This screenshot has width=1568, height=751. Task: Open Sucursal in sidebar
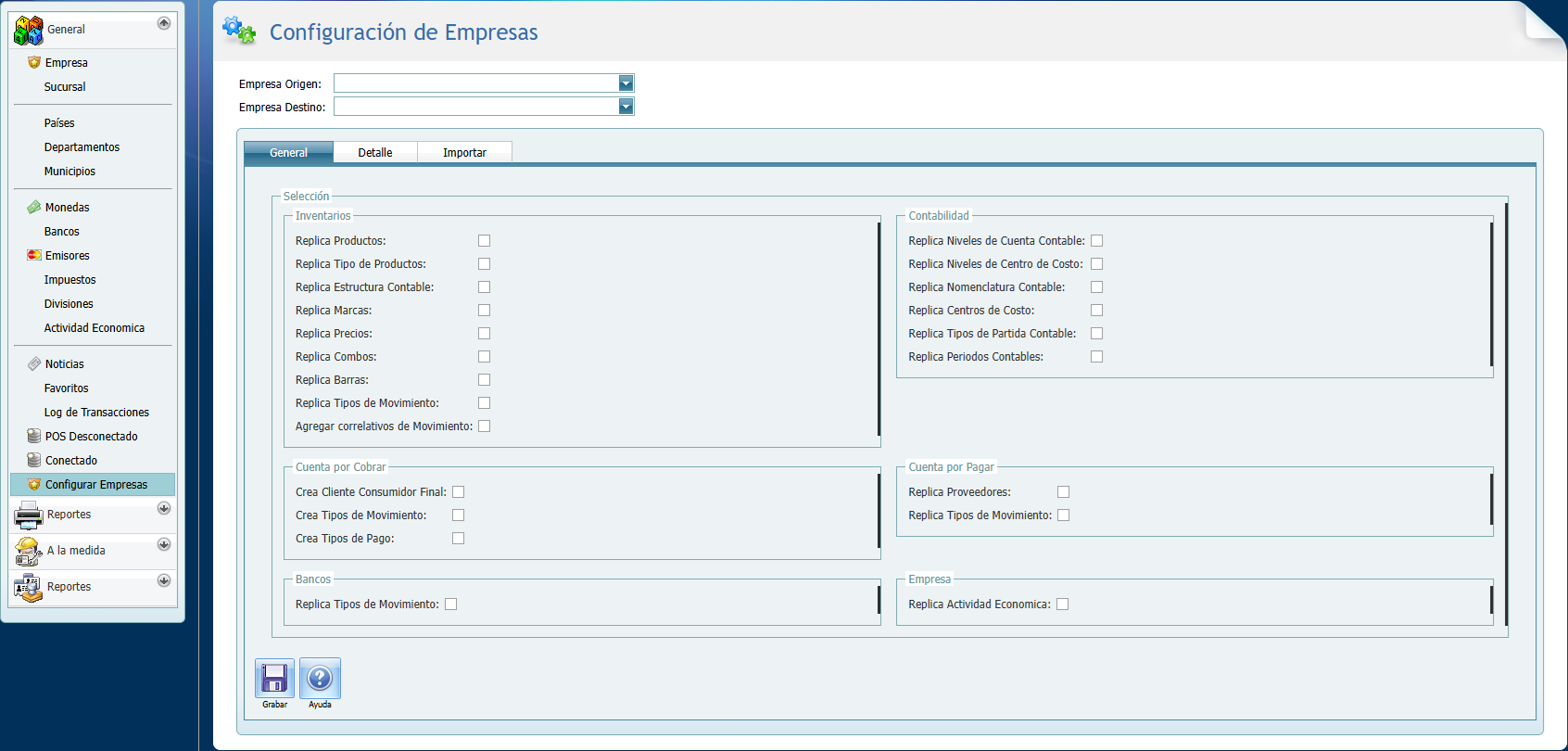point(65,86)
